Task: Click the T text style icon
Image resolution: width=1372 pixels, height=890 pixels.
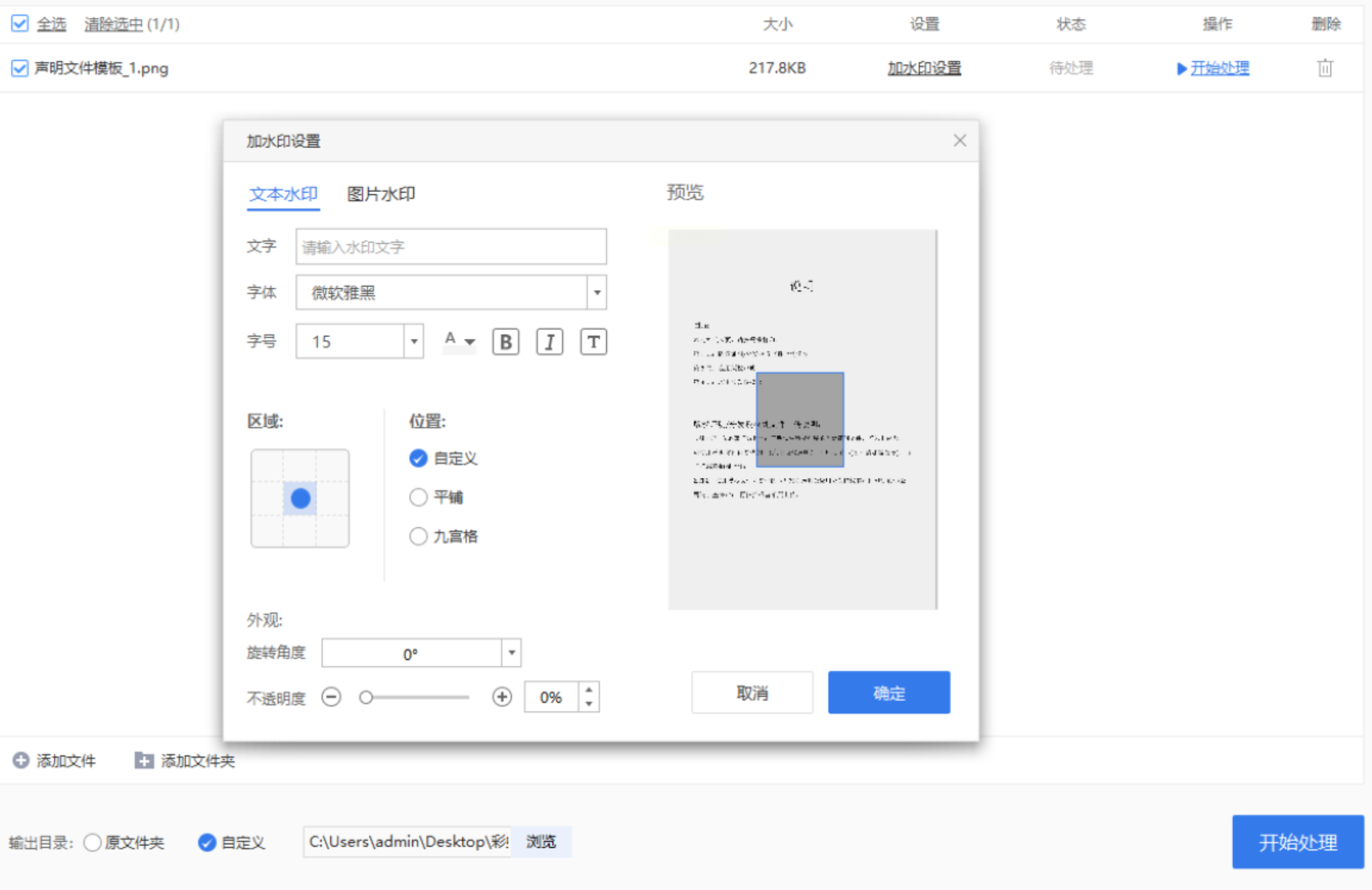Action: (593, 342)
